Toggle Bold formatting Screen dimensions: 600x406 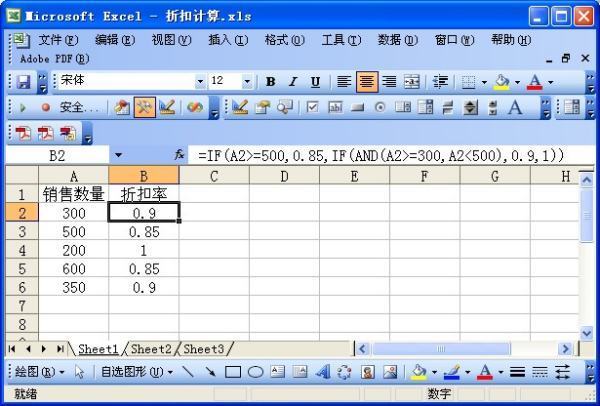point(270,81)
